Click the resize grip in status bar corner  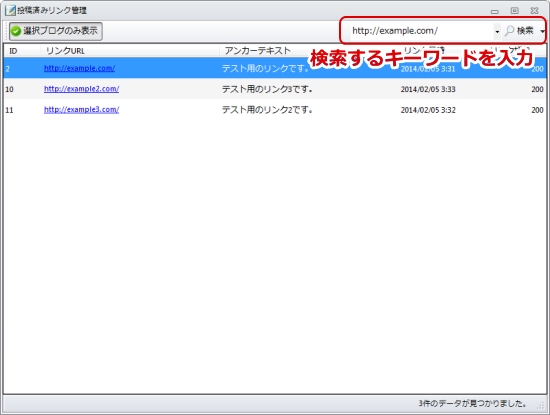[541, 405]
